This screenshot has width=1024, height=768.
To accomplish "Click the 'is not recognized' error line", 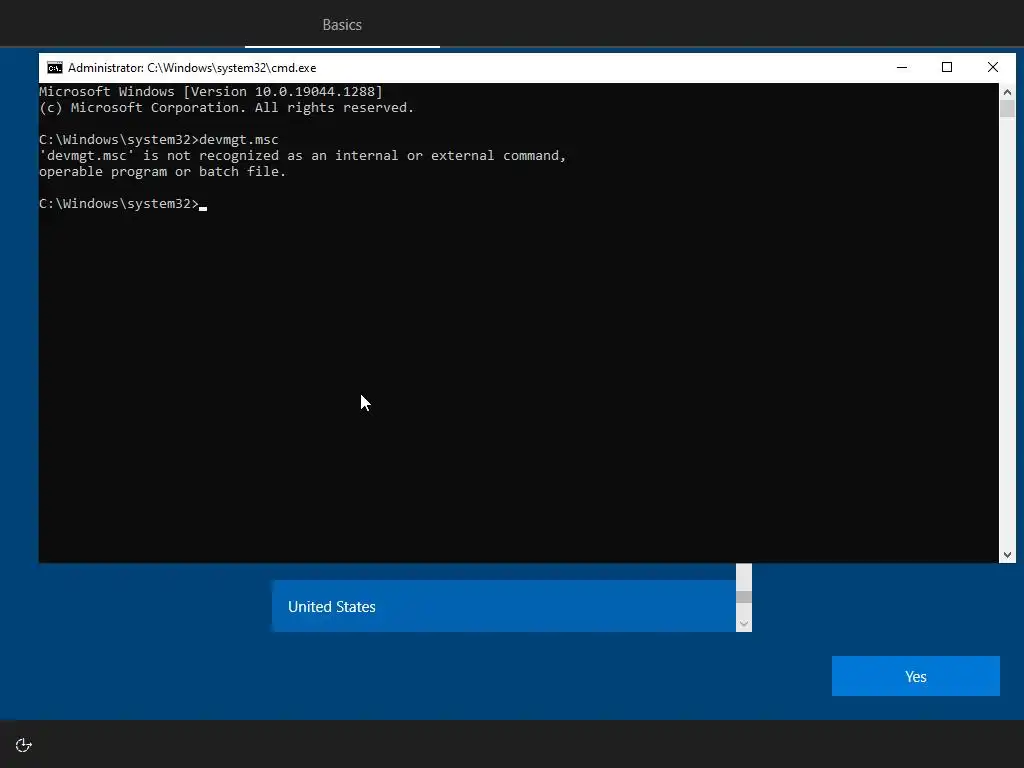I will coord(302,155).
